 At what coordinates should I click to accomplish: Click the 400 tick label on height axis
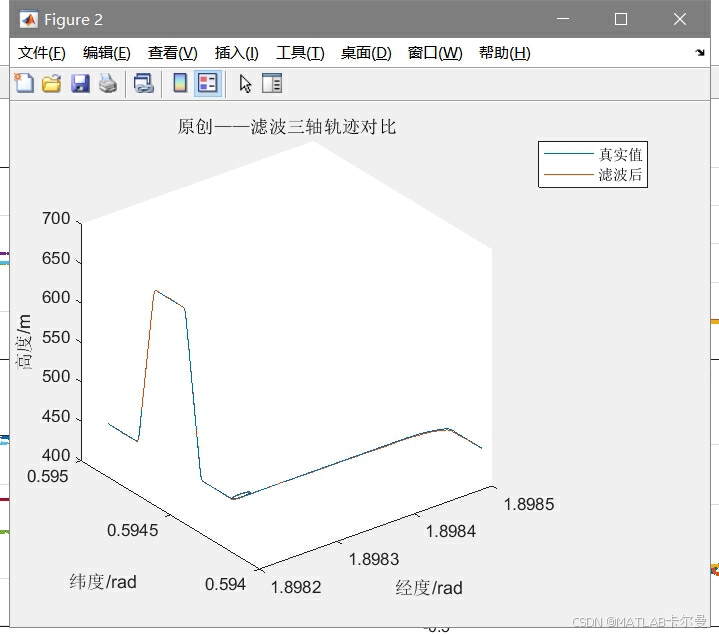point(56,455)
